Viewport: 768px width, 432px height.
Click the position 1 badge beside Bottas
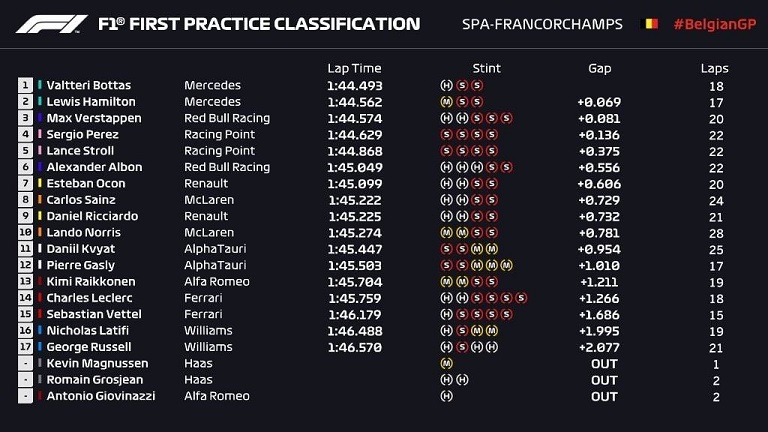pos(25,85)
